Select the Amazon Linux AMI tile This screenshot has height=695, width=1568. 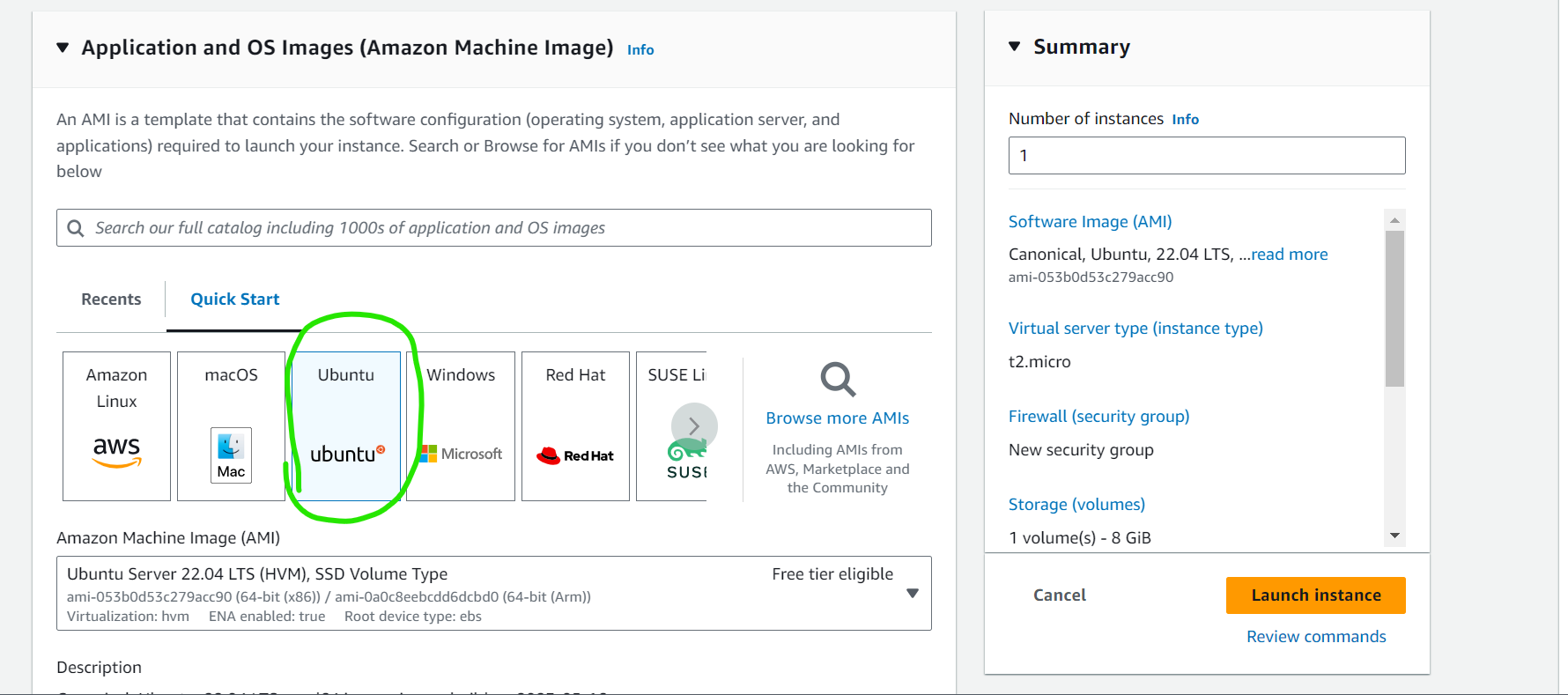pos(116,426)
